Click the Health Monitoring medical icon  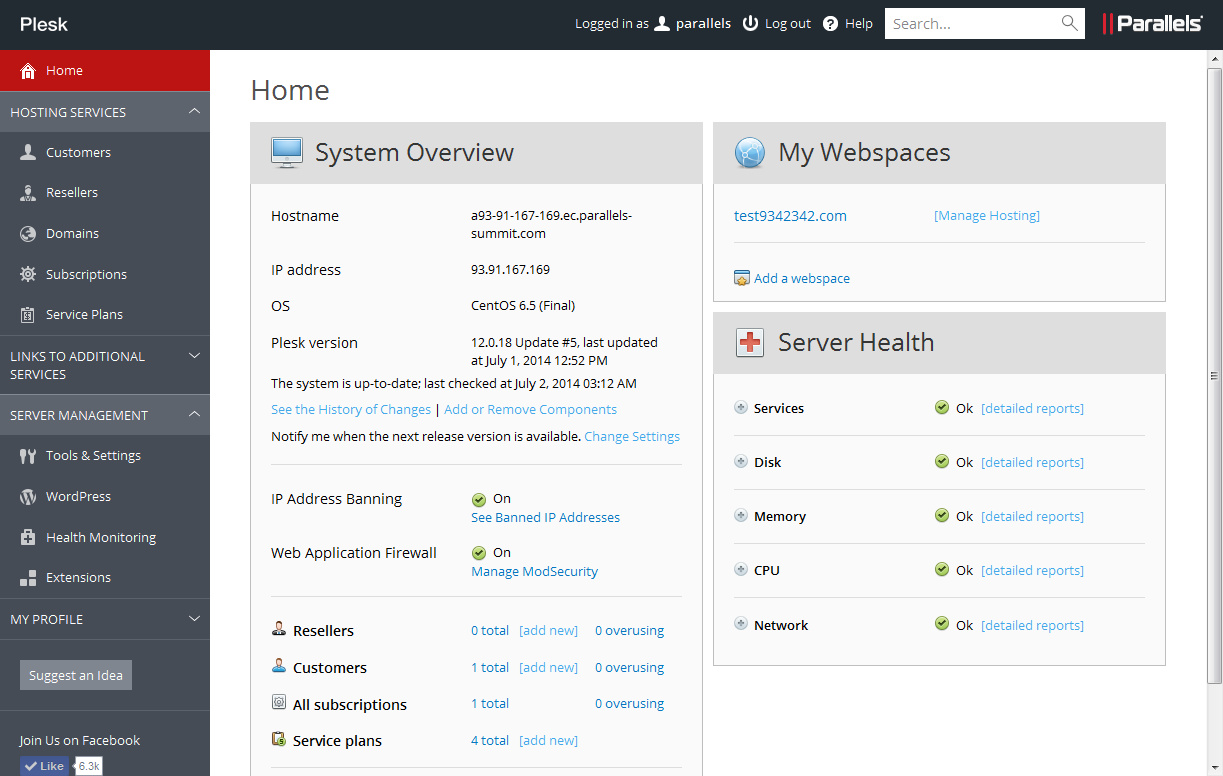[28, 537]
